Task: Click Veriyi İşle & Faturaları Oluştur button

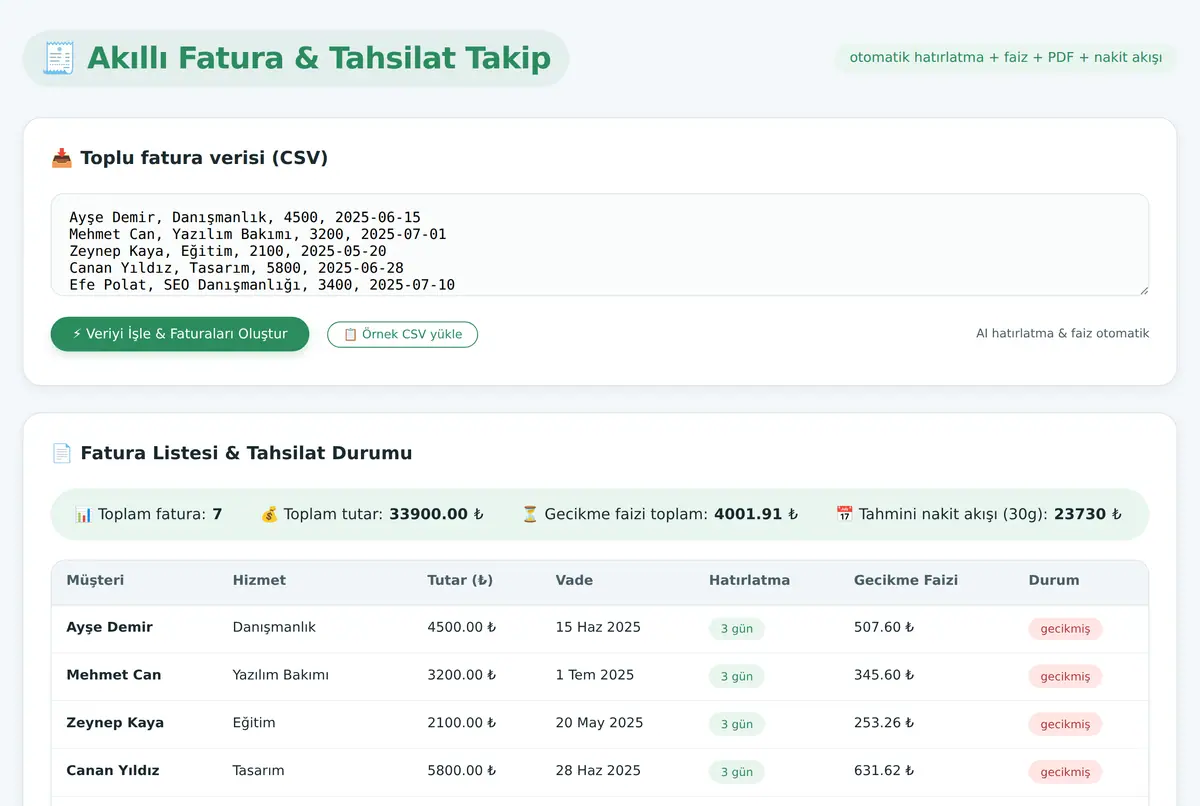Action: pos(180,334)
